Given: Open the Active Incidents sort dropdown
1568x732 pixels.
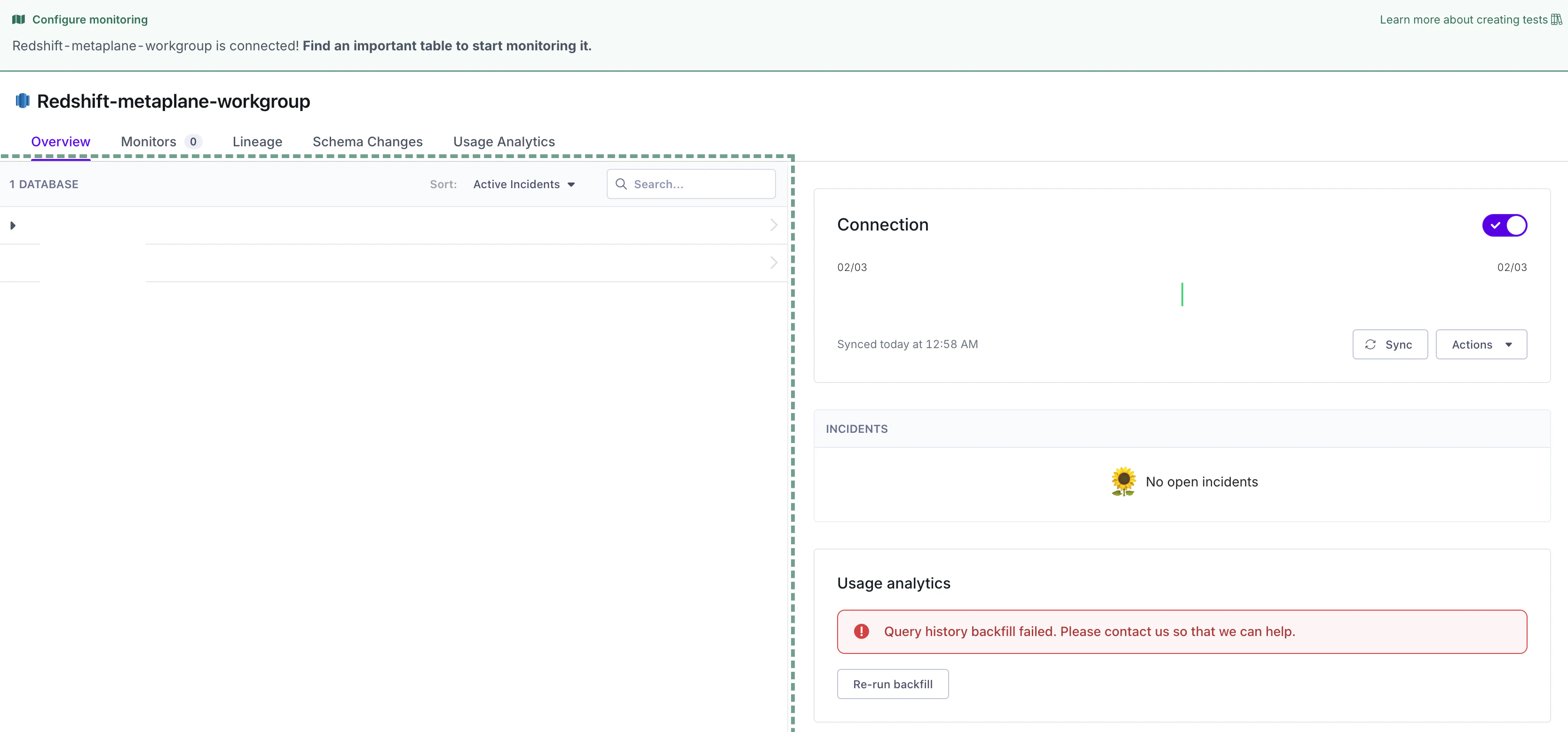Looking at the screenshot, I should (x=524, y=184).
